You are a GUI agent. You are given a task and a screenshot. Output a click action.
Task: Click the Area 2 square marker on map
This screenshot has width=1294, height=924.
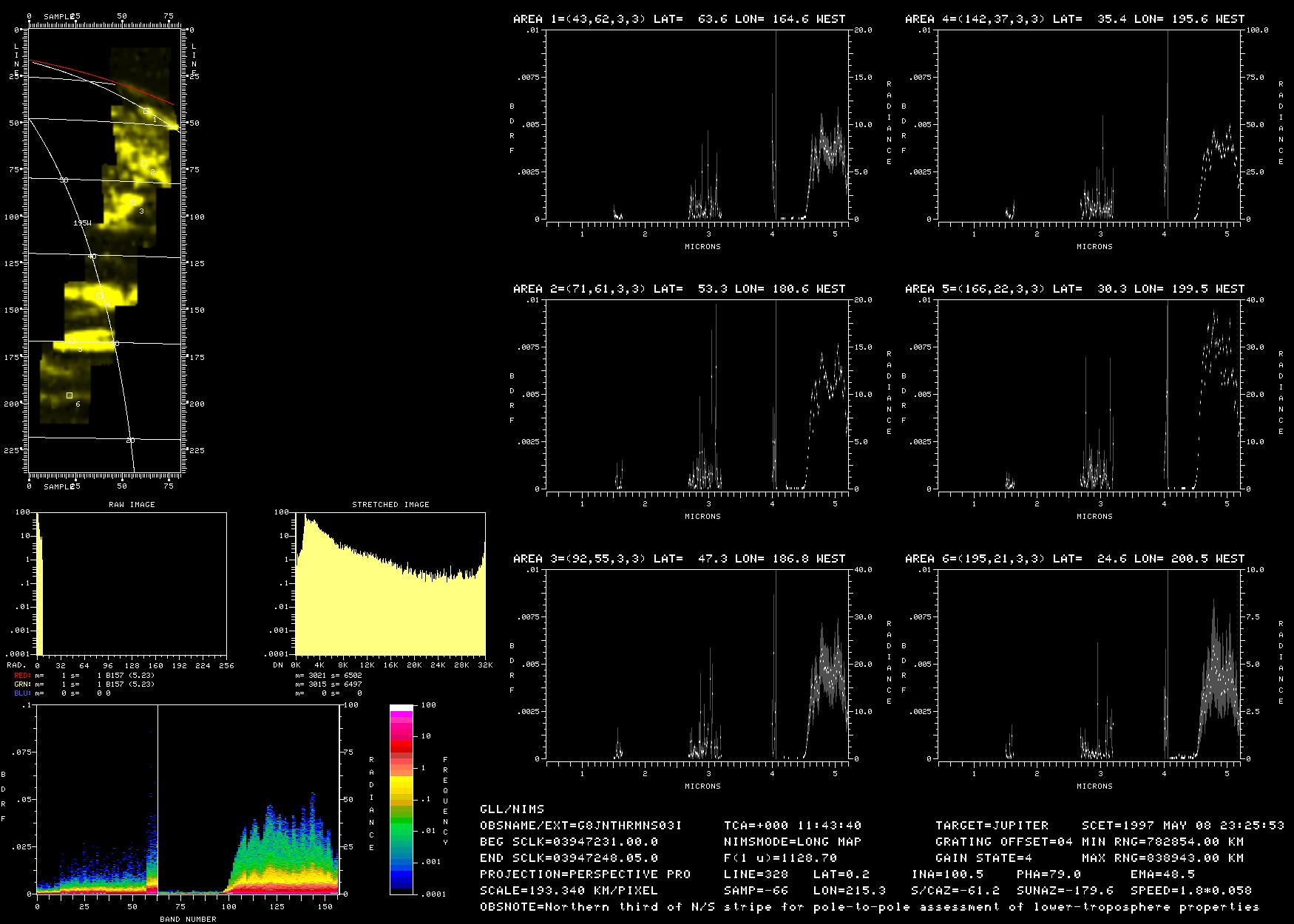coord(144,163)
